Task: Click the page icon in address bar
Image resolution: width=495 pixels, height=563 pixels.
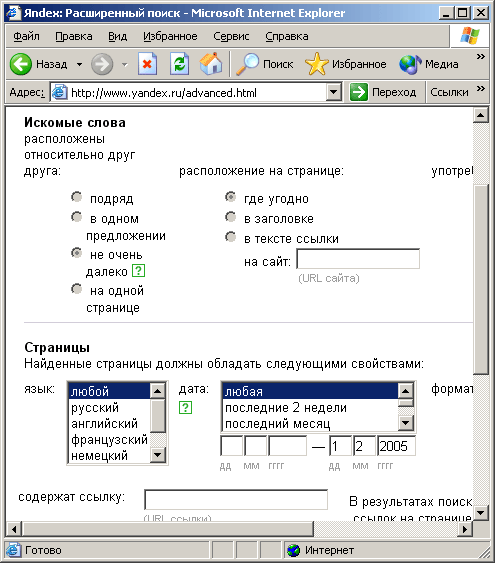Action: pos(59,93)
